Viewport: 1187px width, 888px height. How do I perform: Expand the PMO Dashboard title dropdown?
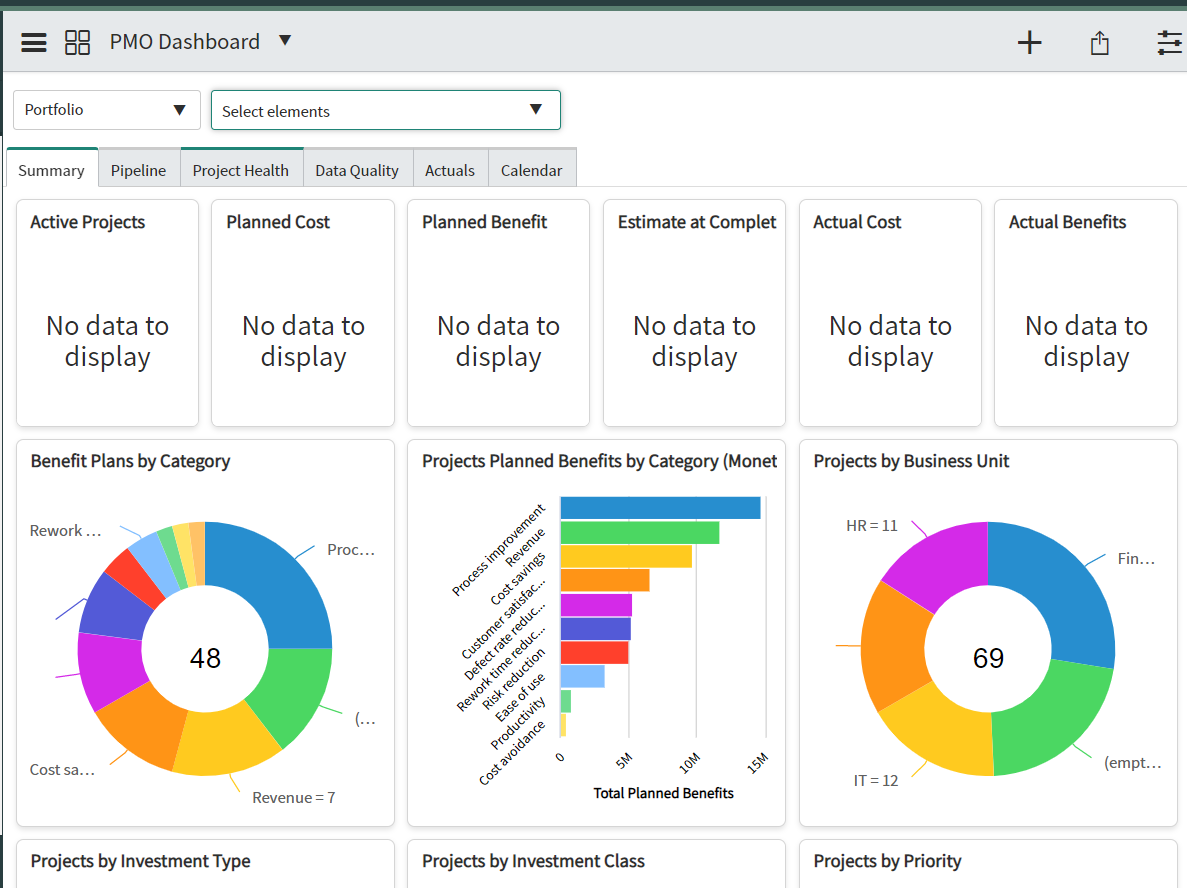(x=285, y=41)
